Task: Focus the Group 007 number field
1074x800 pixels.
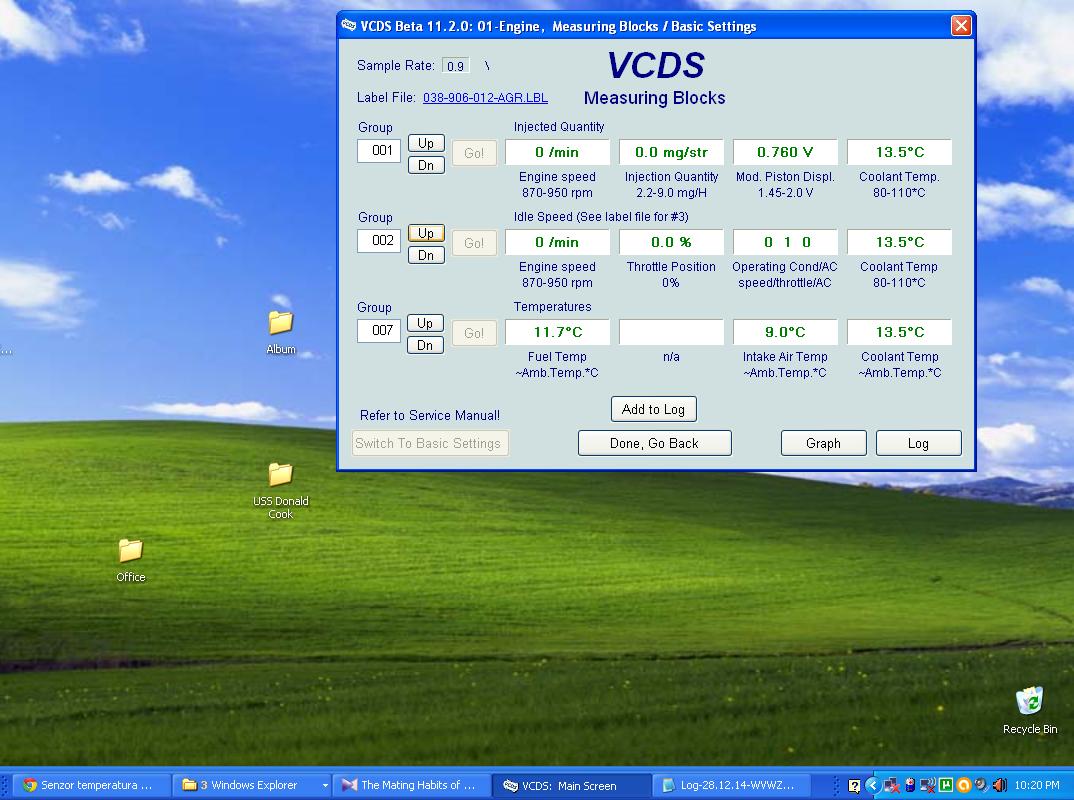Action: pos(379,331)
